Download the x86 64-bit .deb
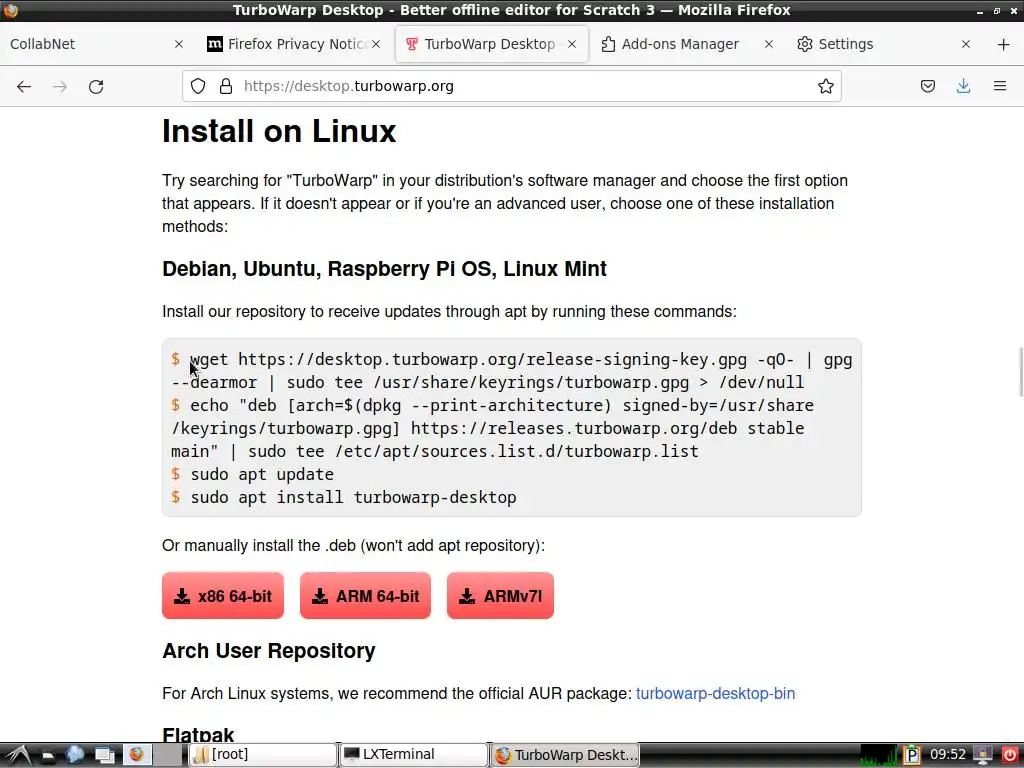 [x=223, y=596]
